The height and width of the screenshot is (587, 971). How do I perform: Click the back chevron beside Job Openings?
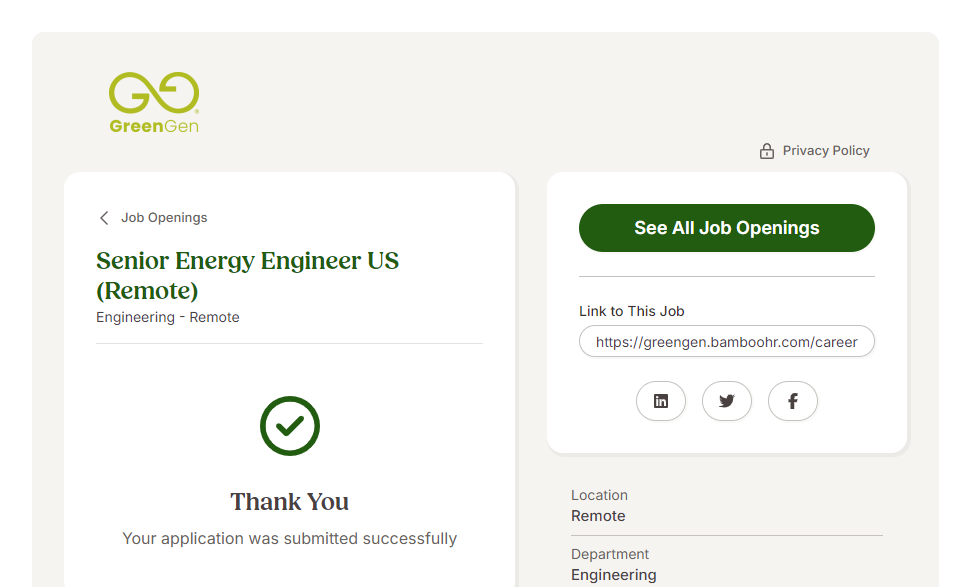pyautogui.click(x=104, y=218)
